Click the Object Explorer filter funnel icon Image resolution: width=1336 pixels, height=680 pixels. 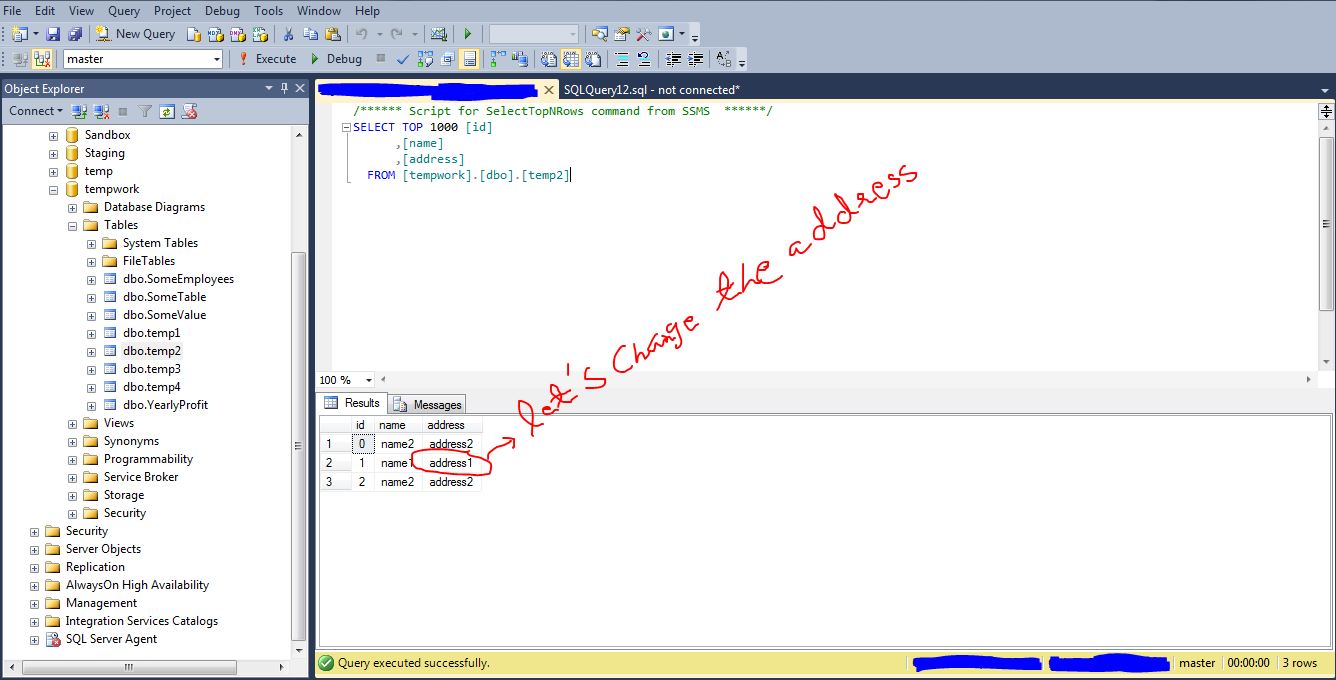[145, 111]
